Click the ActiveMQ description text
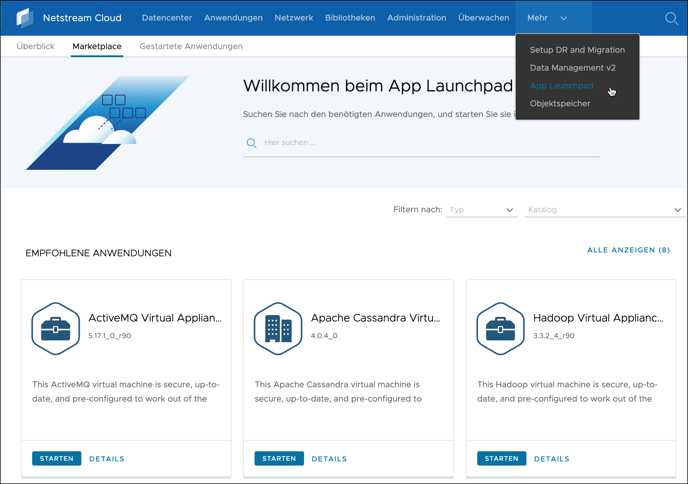The width and height of the screenshot is (688, 484). tap(125, 391)
